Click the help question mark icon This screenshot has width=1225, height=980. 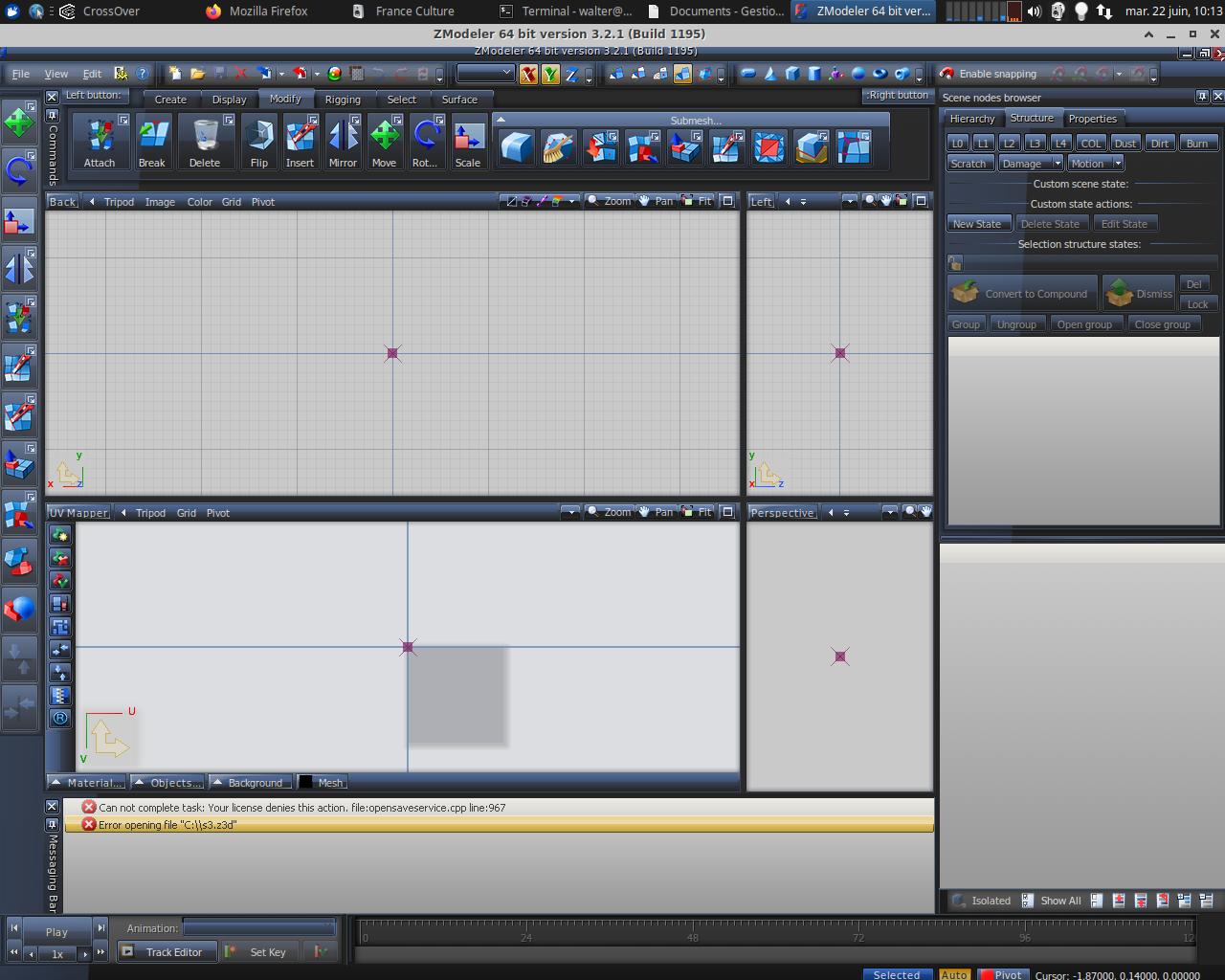pyautogui.click(x=143, y=74)
